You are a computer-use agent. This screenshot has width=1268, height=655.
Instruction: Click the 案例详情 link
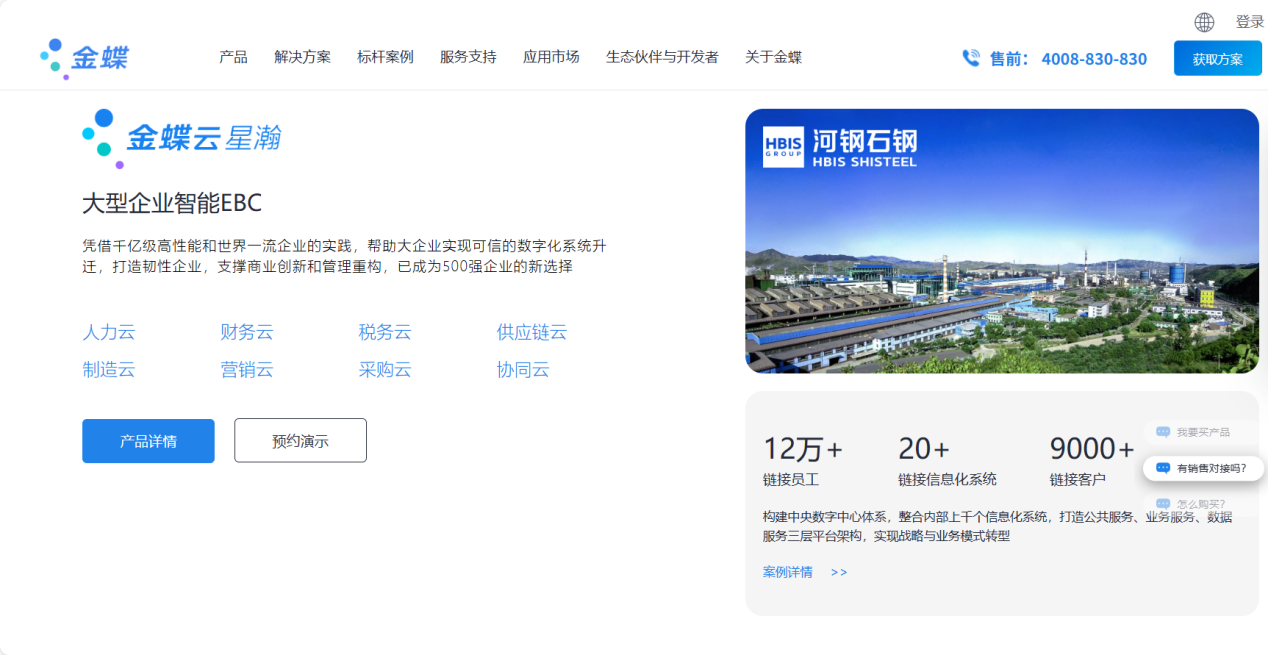point(788,573)
